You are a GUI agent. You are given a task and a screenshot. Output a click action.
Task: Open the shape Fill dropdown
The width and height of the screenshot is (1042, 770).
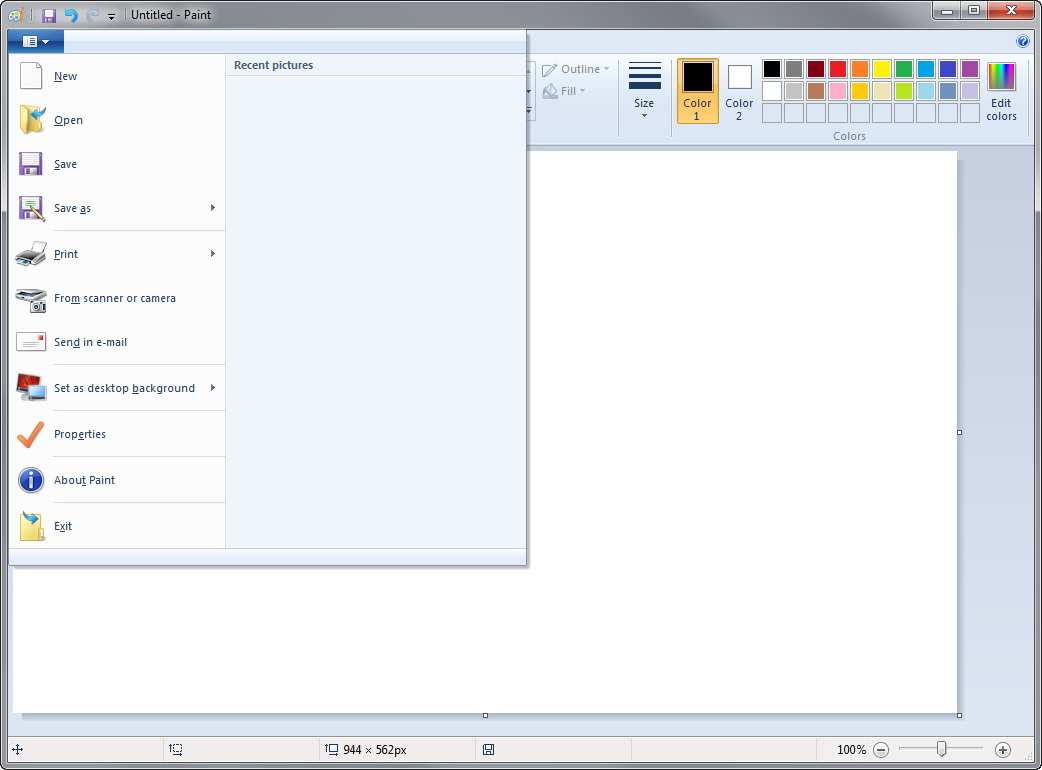click(x=564, y=91)
